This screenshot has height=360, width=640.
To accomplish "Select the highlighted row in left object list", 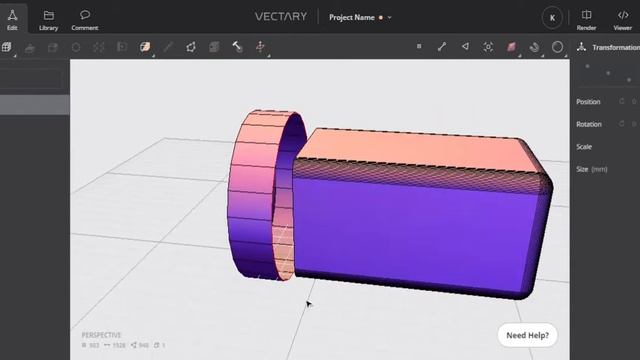I will [35, 105].
